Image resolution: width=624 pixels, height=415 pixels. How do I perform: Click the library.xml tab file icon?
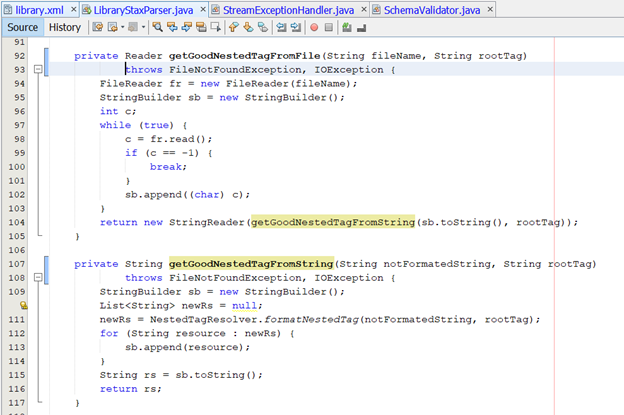[8, 10]
